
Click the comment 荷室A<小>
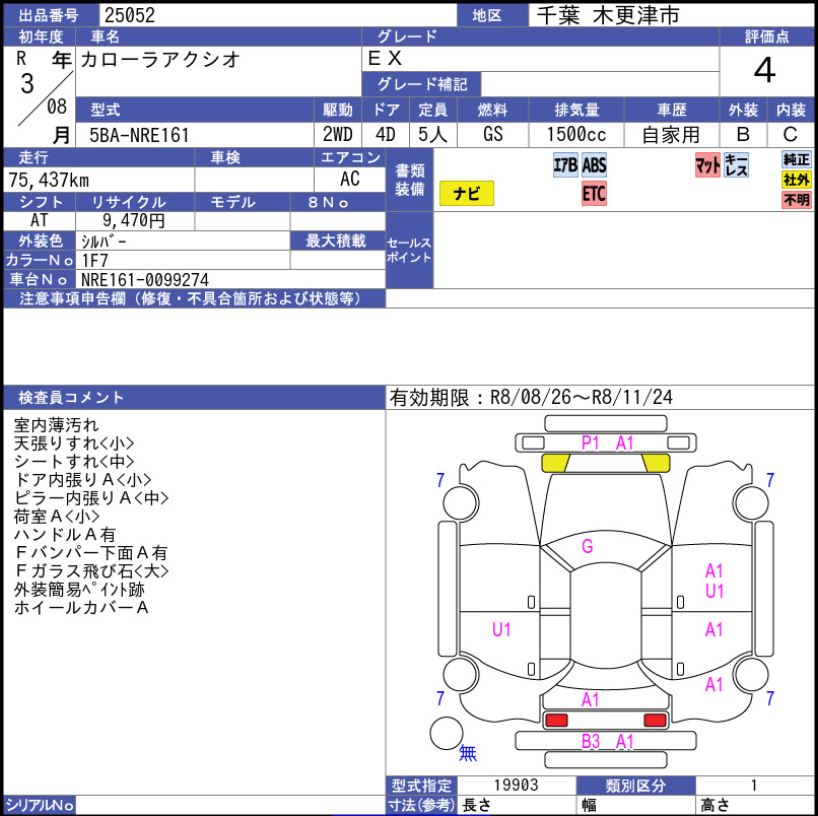(x=56, y=517)
